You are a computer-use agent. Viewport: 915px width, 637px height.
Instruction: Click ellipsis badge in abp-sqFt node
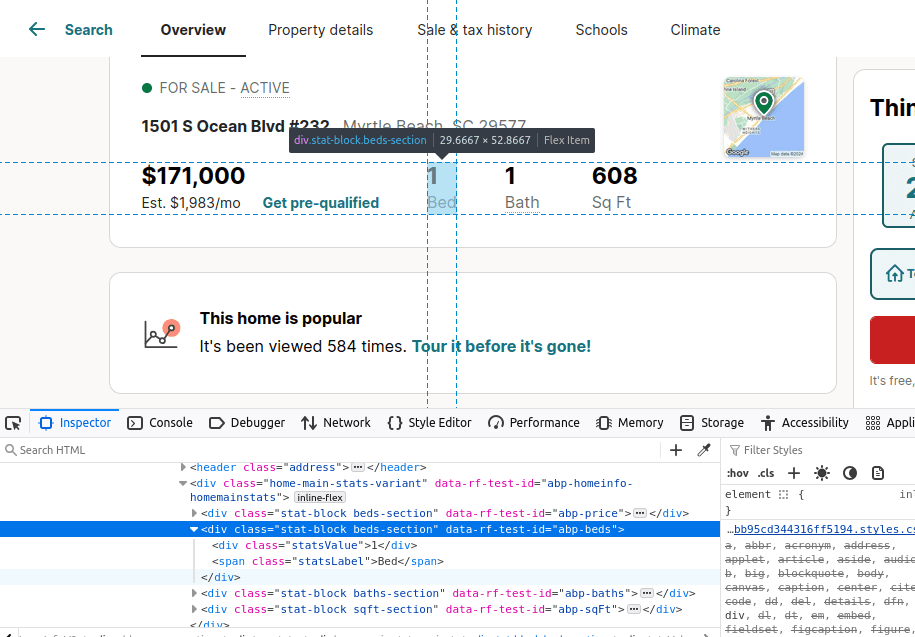click(634, 609)
